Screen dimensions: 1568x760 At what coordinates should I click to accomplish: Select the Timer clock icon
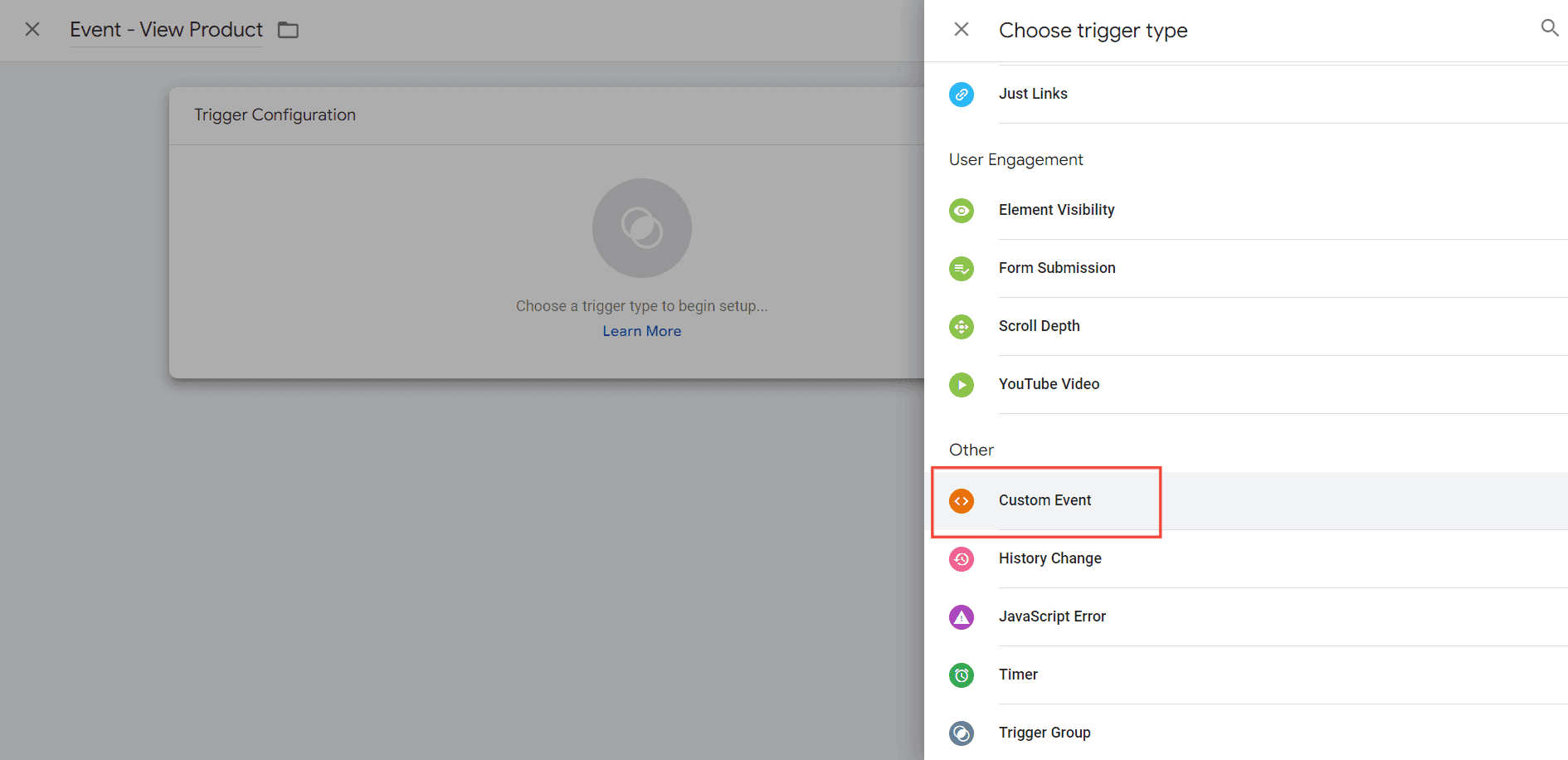tap(962, 675)
